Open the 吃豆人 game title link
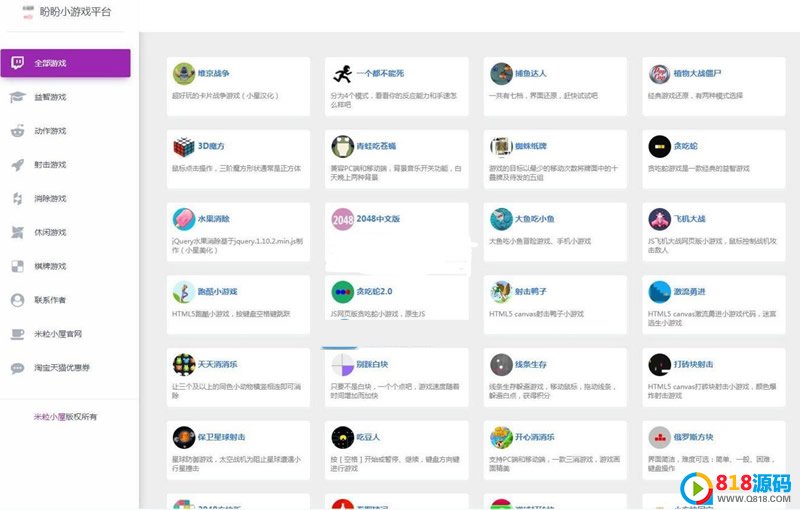The image size is (800, 510). pos(368,437)
